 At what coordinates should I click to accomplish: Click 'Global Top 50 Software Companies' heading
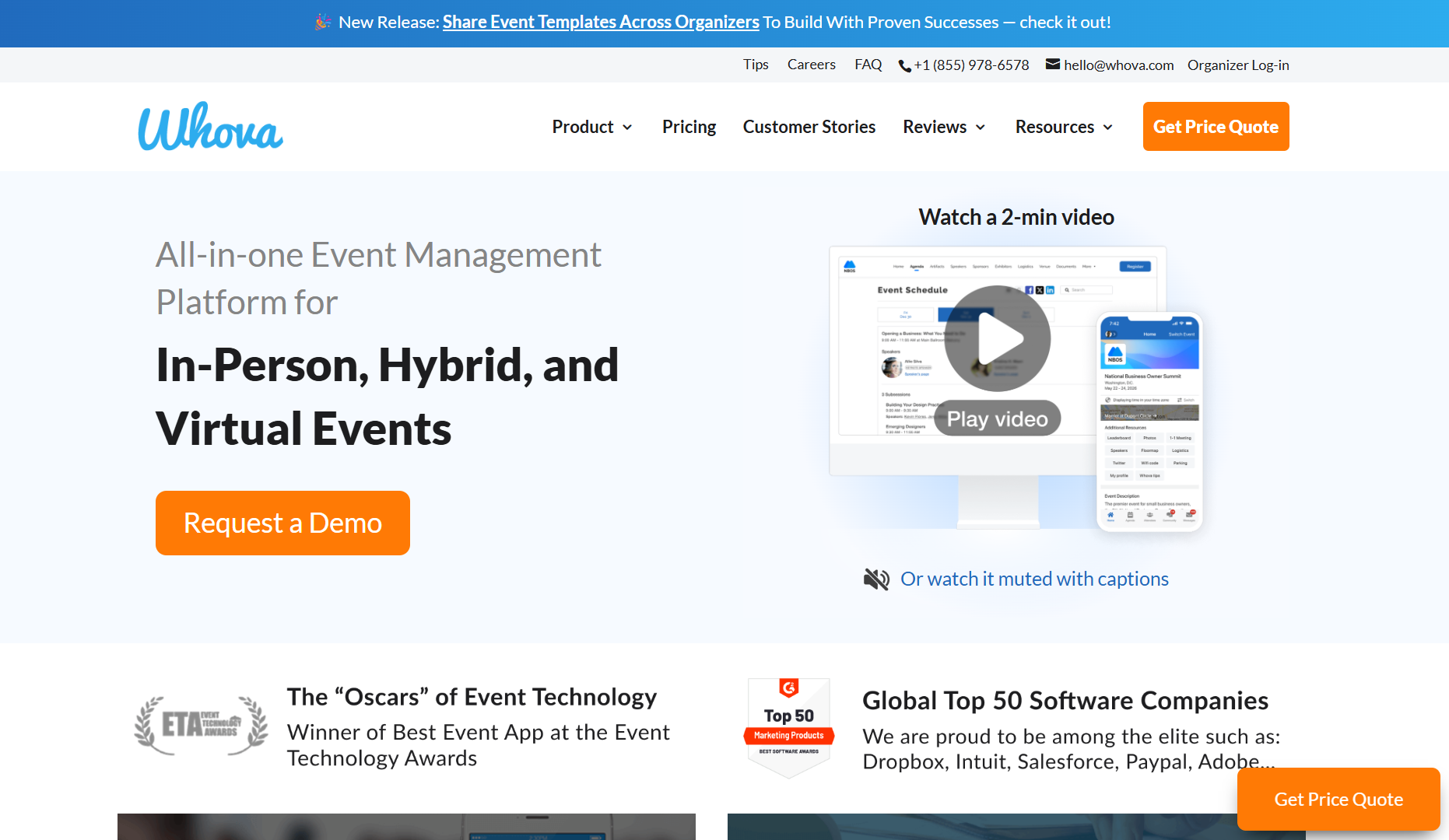(x=1065, y=701)
